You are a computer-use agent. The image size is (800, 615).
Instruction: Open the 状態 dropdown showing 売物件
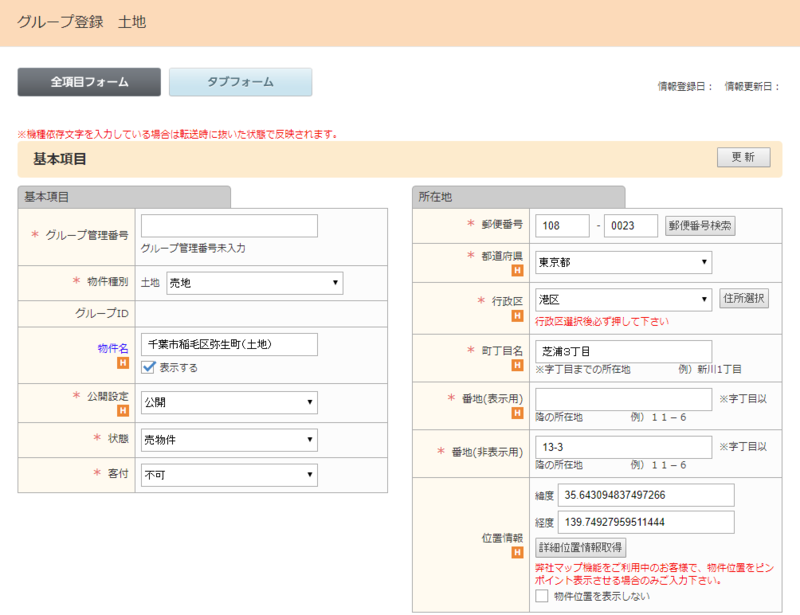(x=229, y=440)
